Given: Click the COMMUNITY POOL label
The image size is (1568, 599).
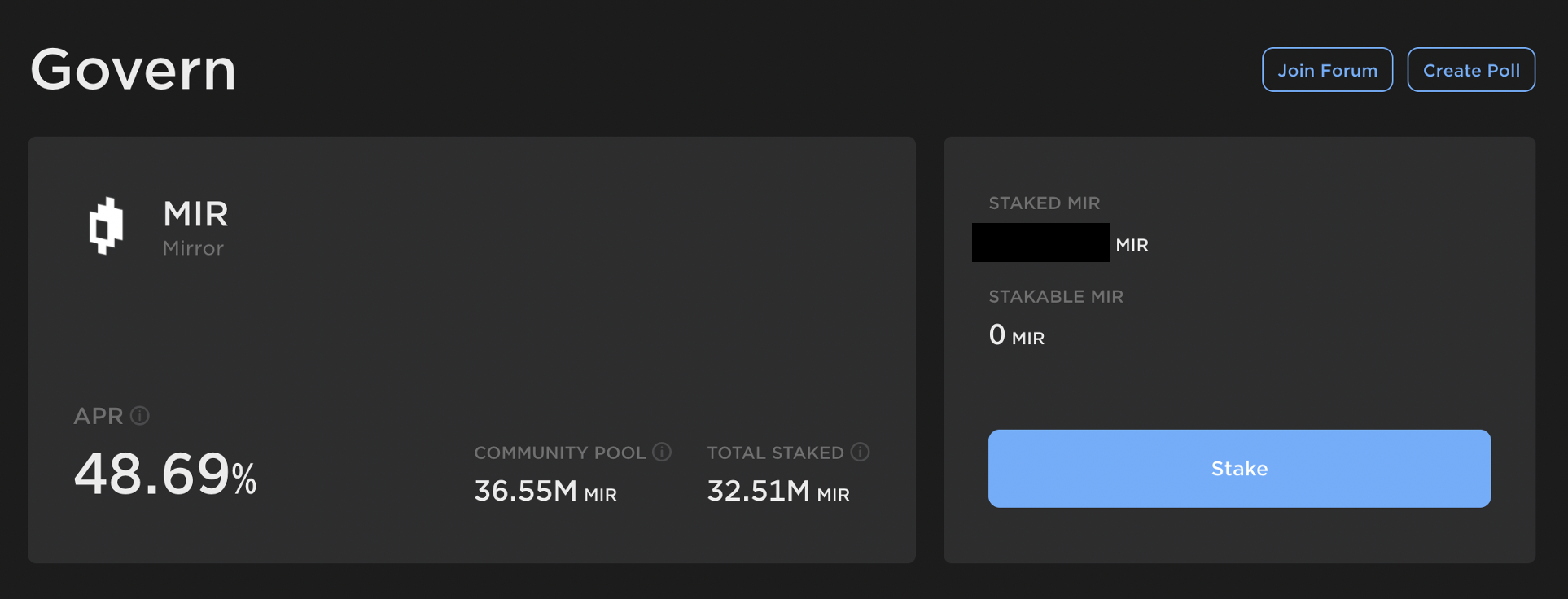Looking at the screenshot, I should click(559, 453).
